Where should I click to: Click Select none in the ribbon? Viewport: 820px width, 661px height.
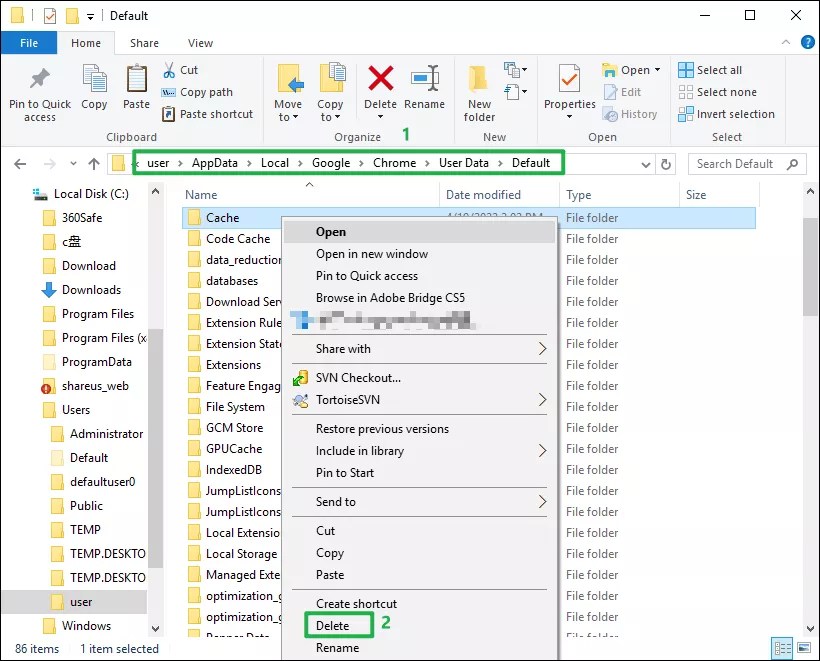pos(718,92)
